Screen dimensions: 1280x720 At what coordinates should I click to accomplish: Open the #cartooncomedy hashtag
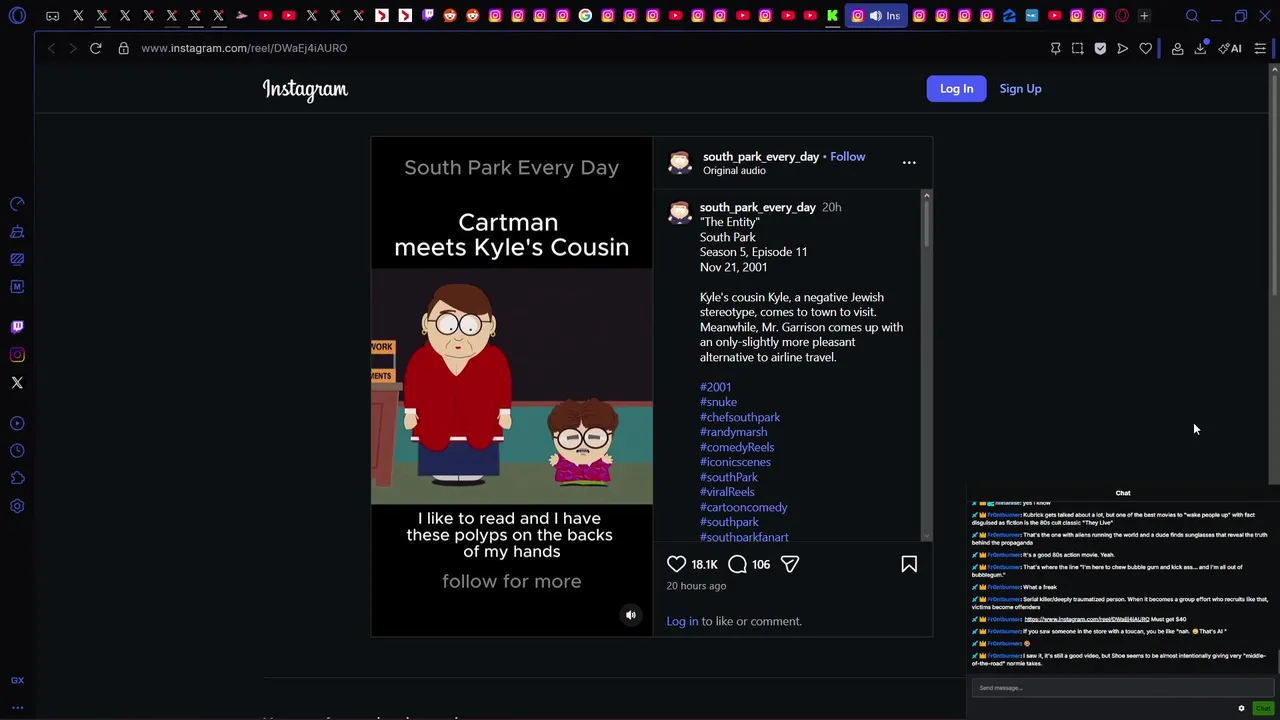tap(743, 507)
